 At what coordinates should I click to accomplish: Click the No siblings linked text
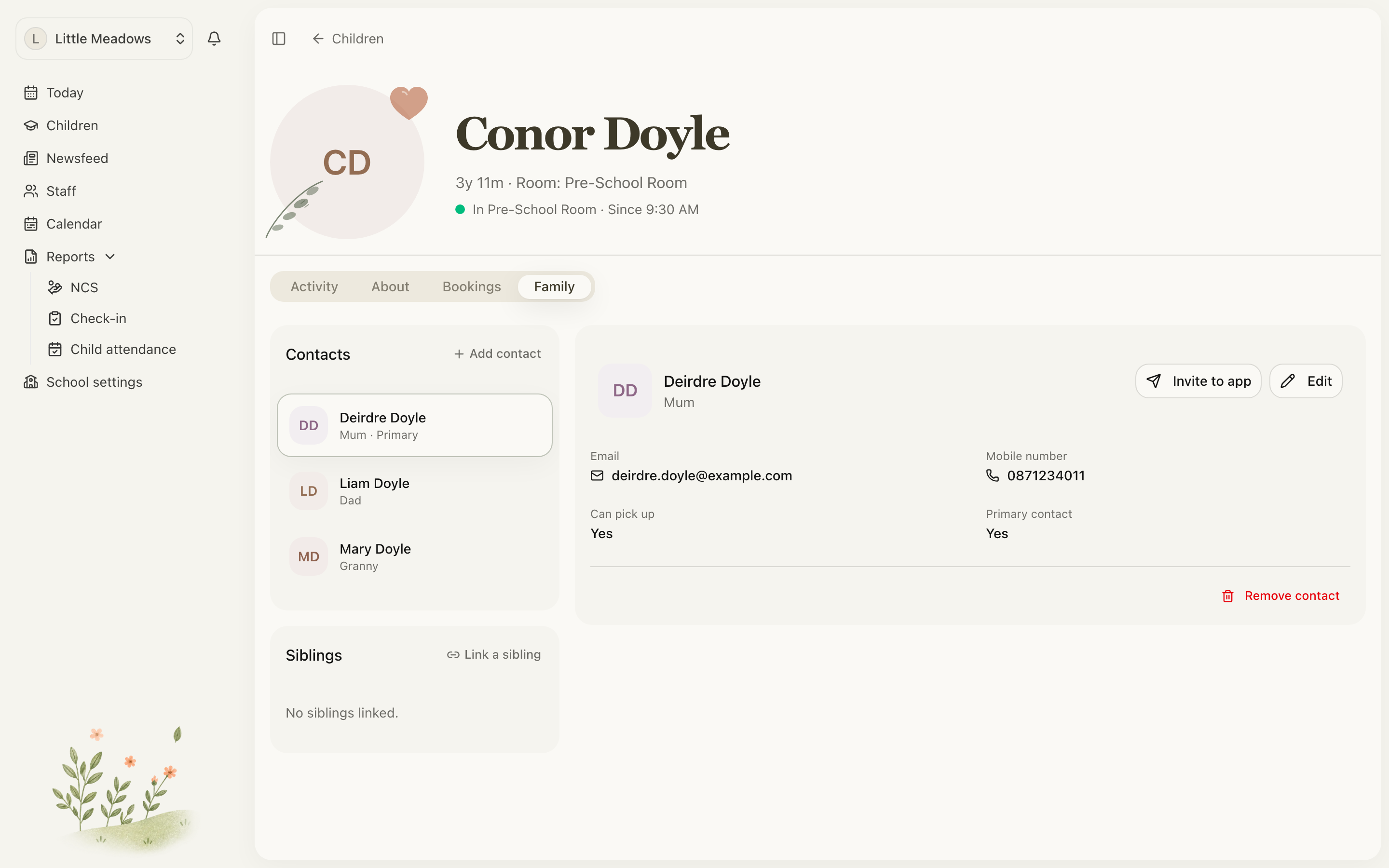(x=341, y=712)
